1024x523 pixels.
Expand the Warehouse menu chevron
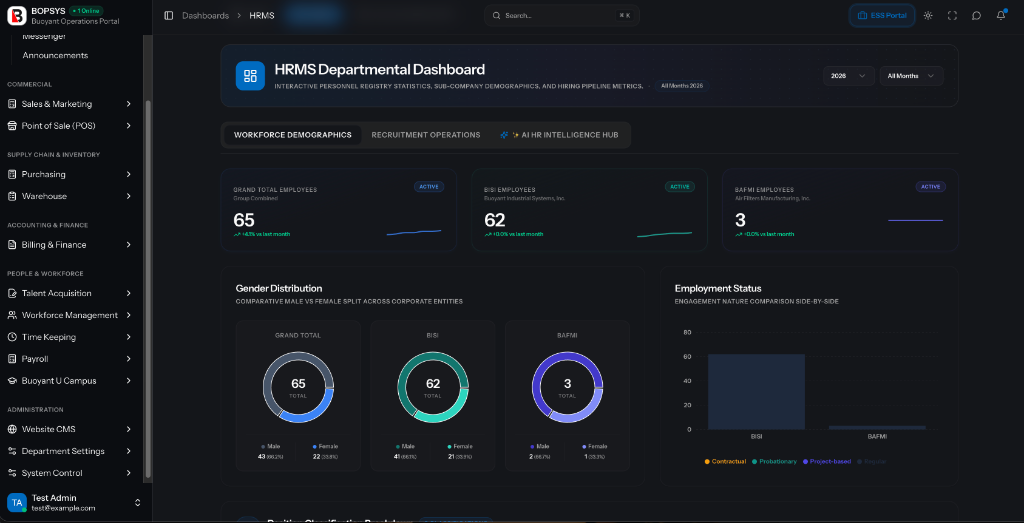click(x=129, y=196)
